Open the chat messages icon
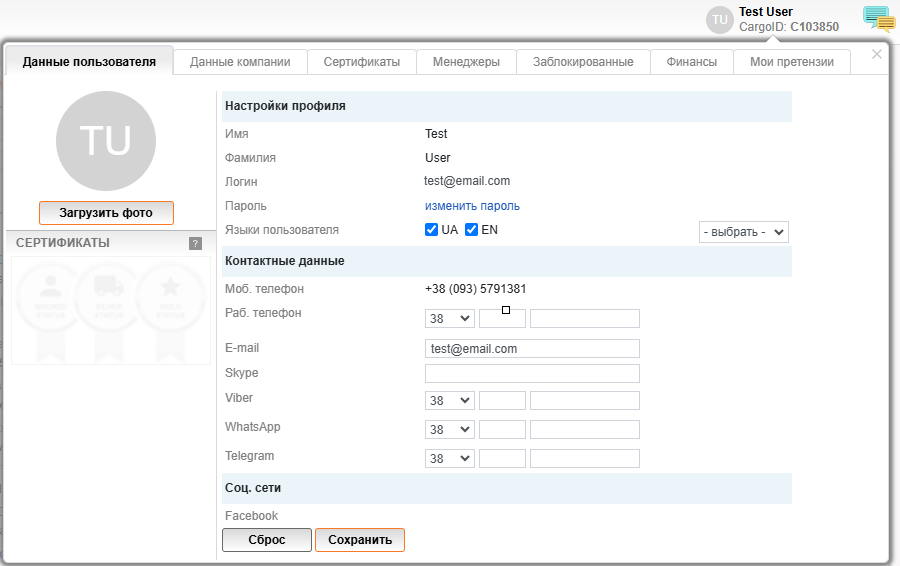Viewport: 900px width, 566px height. coord(878,18)
